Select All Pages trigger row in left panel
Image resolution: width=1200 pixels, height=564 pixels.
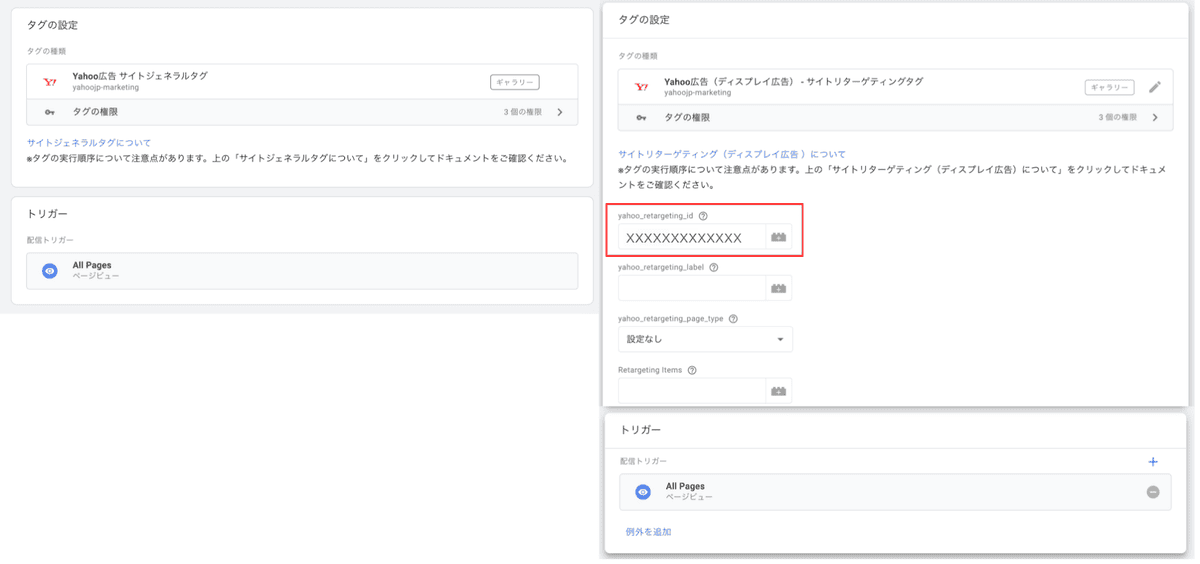tap(302, 271)
